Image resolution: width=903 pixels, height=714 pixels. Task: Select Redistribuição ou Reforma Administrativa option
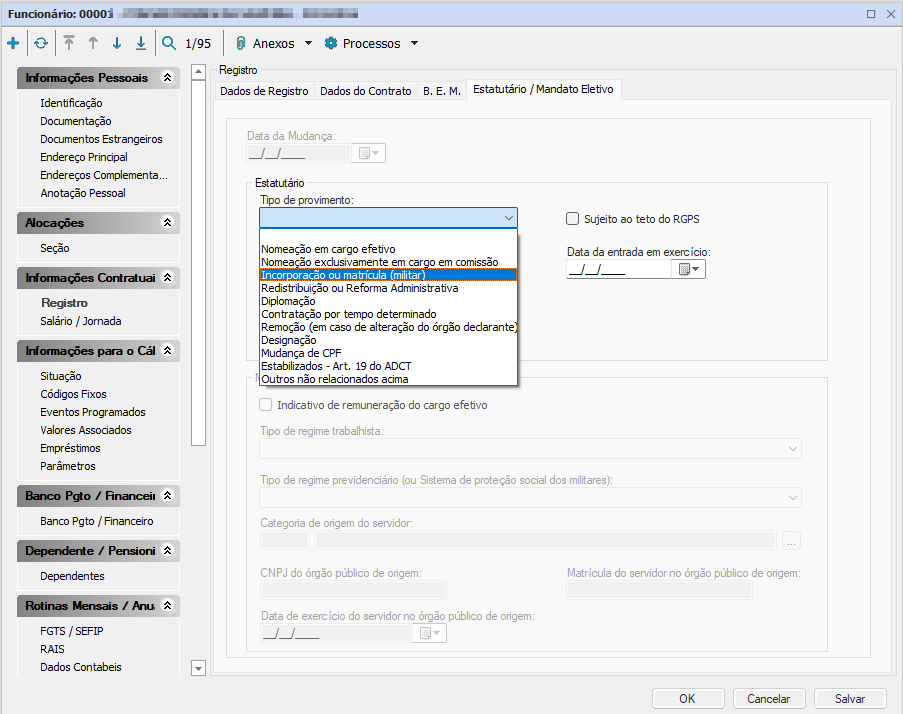tap(389, 288)
